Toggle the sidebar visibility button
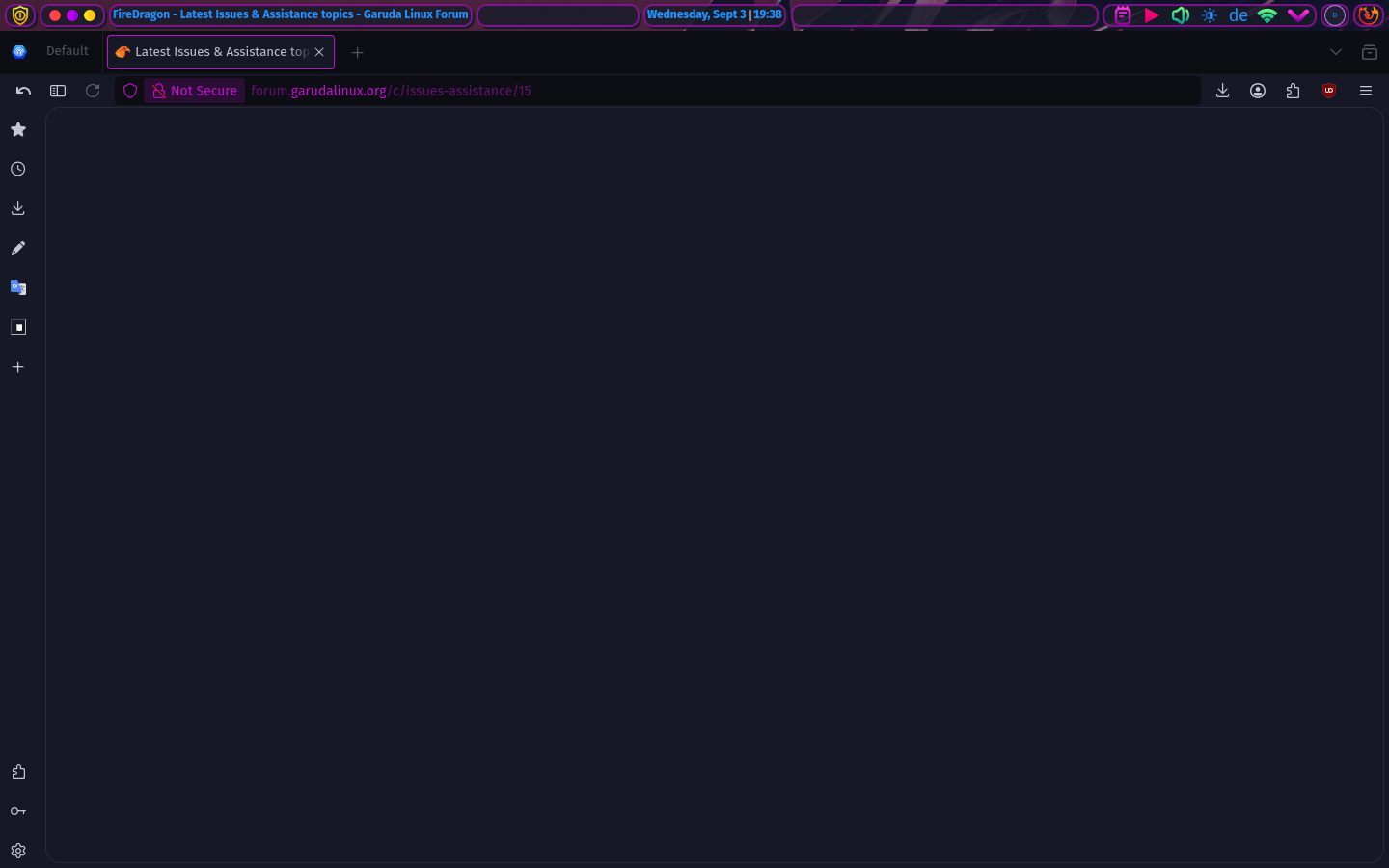 pos(58,91)
